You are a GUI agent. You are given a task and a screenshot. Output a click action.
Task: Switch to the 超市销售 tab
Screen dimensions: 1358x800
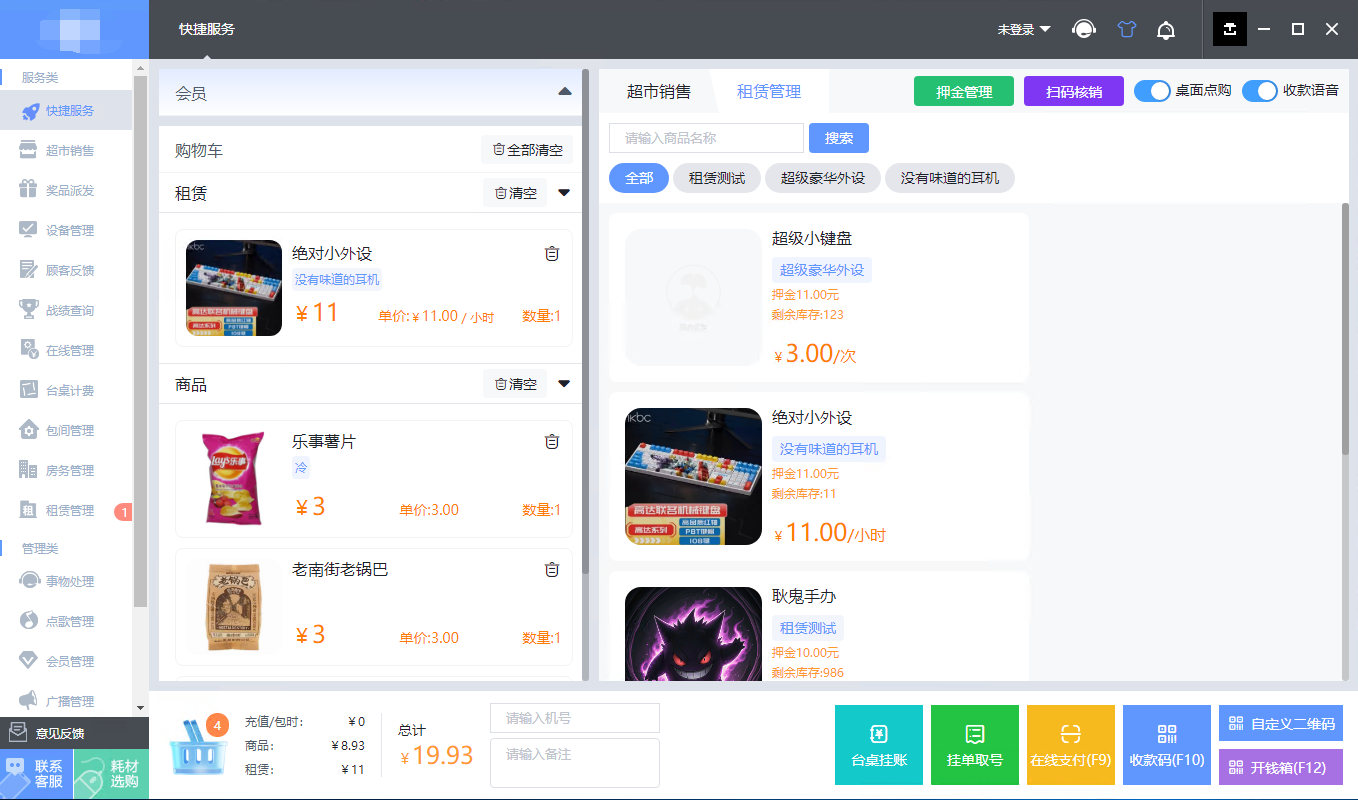coord(659,92)
